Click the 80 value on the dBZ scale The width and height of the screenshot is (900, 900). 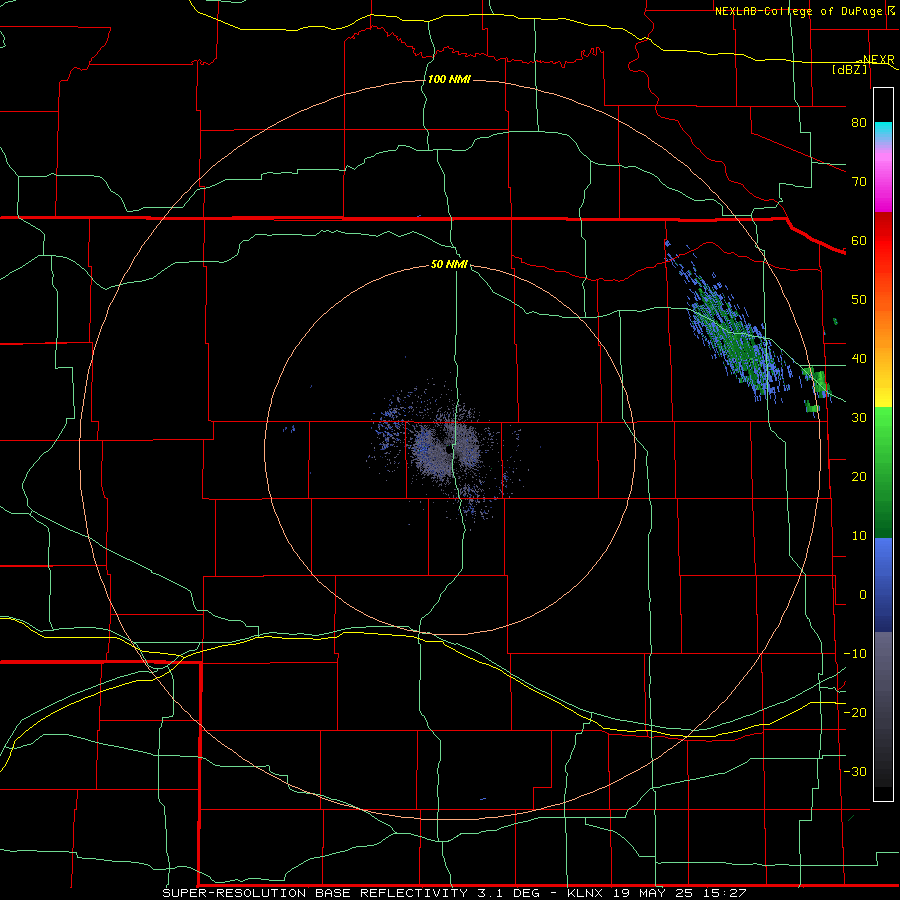click(859, 122)
